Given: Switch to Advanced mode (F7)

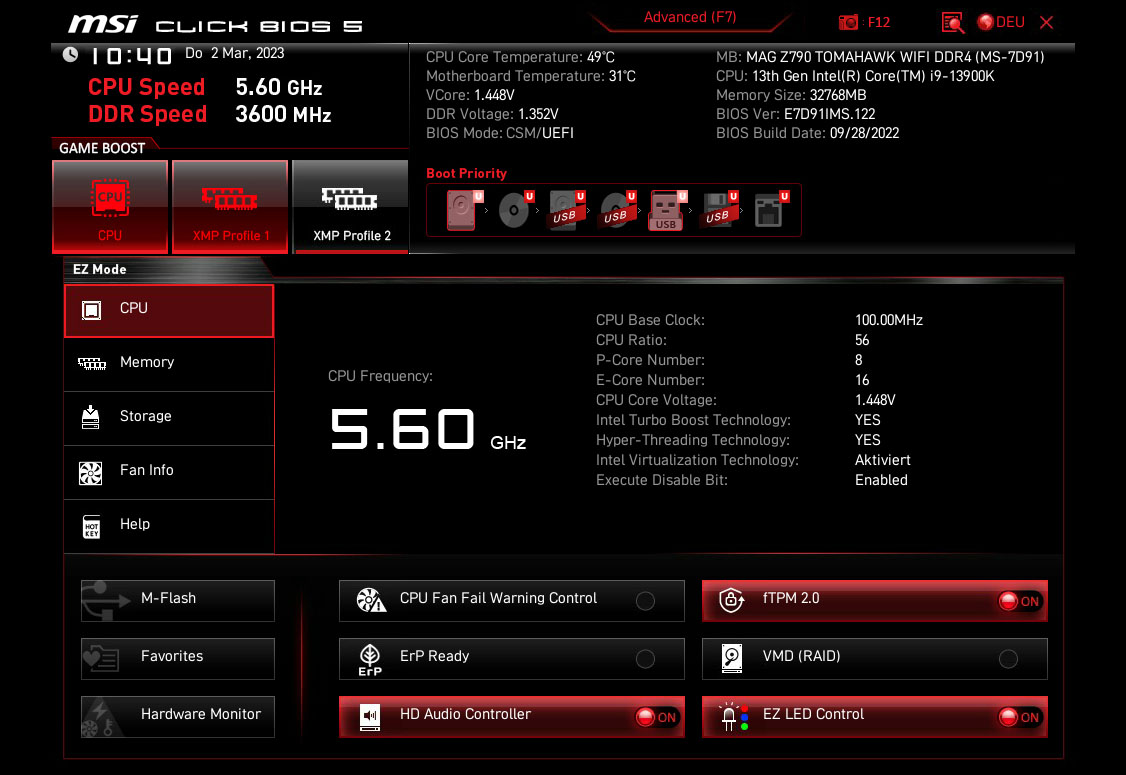Looking at the screenshot, I should [x=690, y=18].
